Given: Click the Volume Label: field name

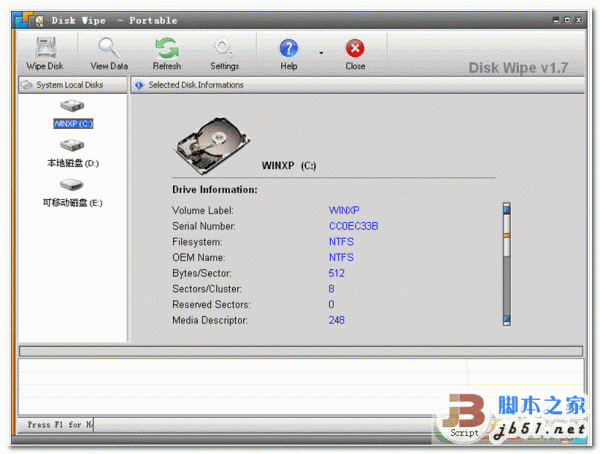Looking at the screenshot, I should pyautogui.click(x=202, y=210).
